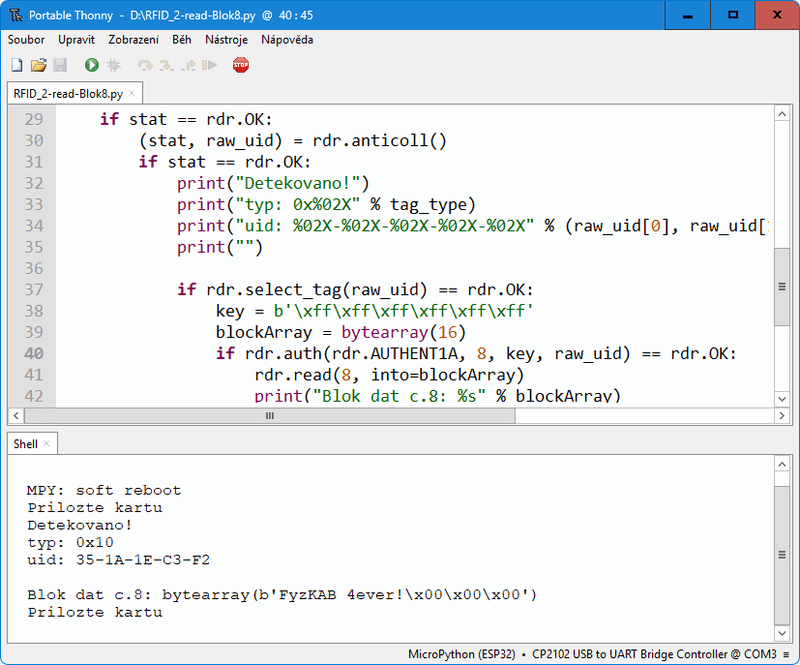The image size is (800, 665).
Task: Minimize the Thonny window
Action: [688, 15]
